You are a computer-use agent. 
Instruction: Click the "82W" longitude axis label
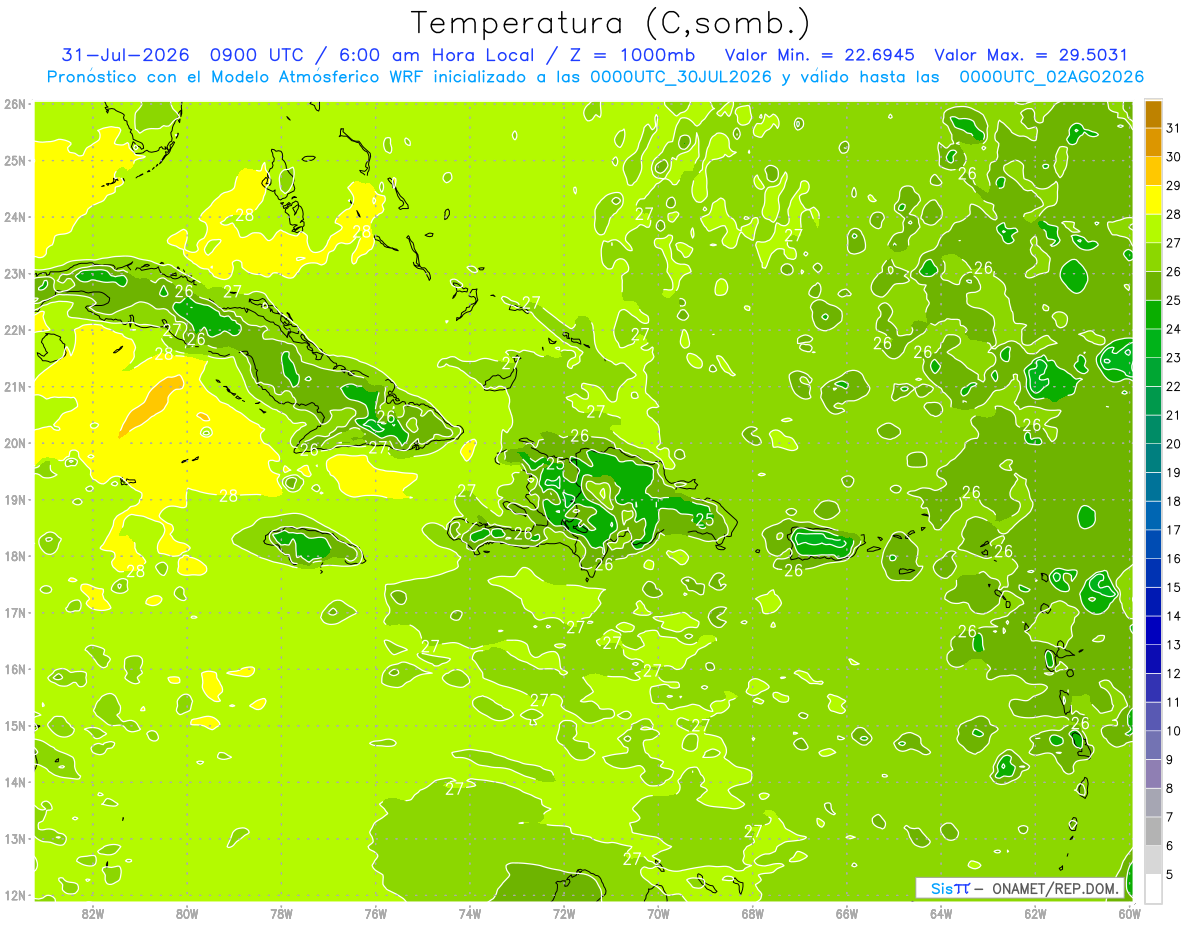coord(93,913)
